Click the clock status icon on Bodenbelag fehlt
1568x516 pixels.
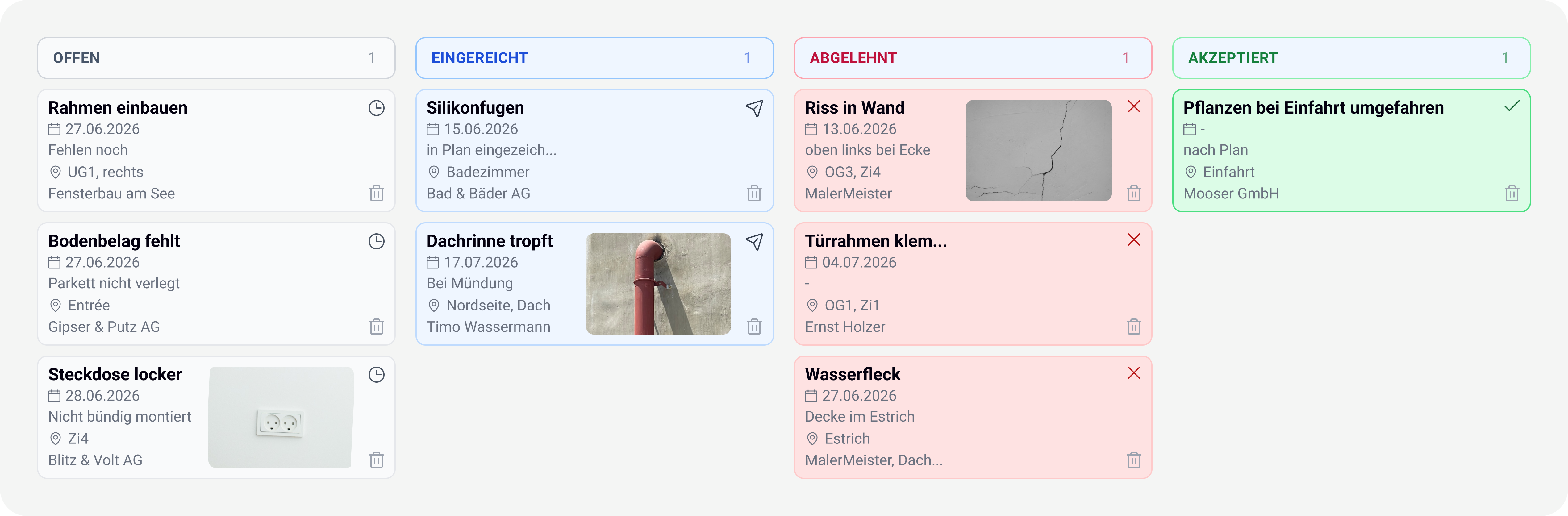click(376, 242)
